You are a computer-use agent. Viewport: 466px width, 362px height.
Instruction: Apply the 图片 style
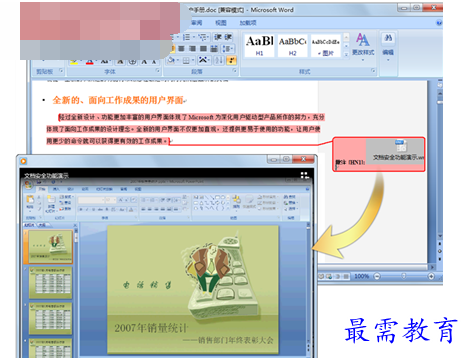click(x=326, y=46)
